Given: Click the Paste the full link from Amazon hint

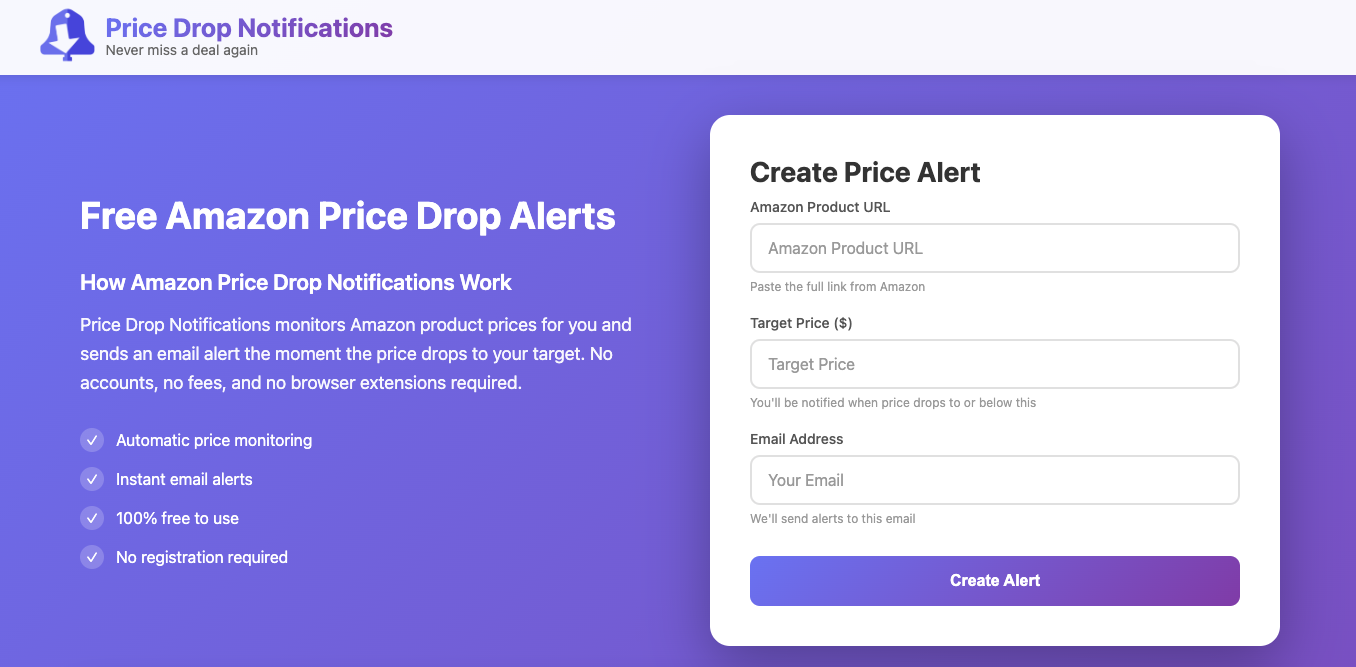Looking at the screenshot, I should click(x=837, y=286).
